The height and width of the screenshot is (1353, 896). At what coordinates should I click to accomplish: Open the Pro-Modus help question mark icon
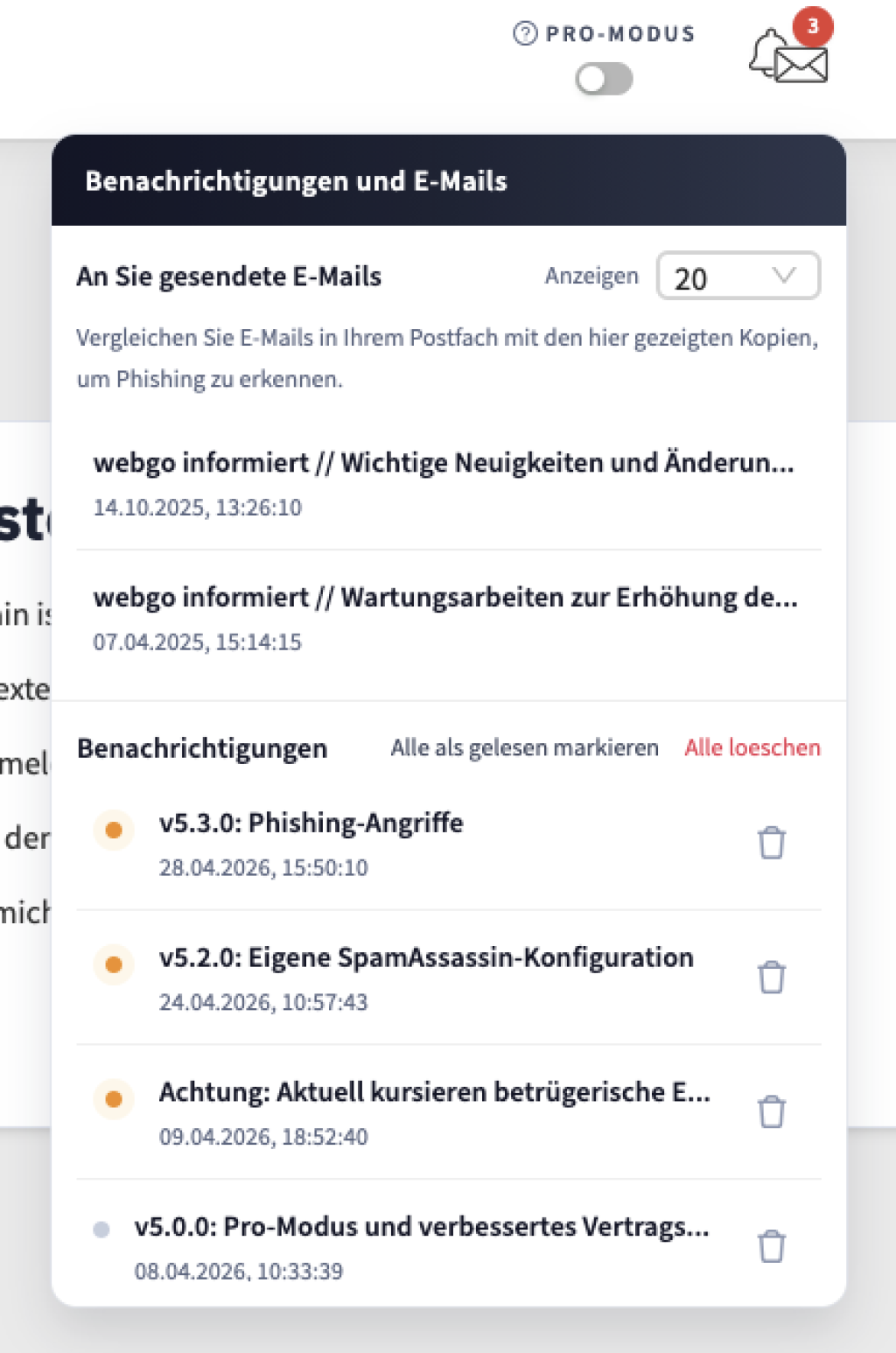(x=524, y=32)
